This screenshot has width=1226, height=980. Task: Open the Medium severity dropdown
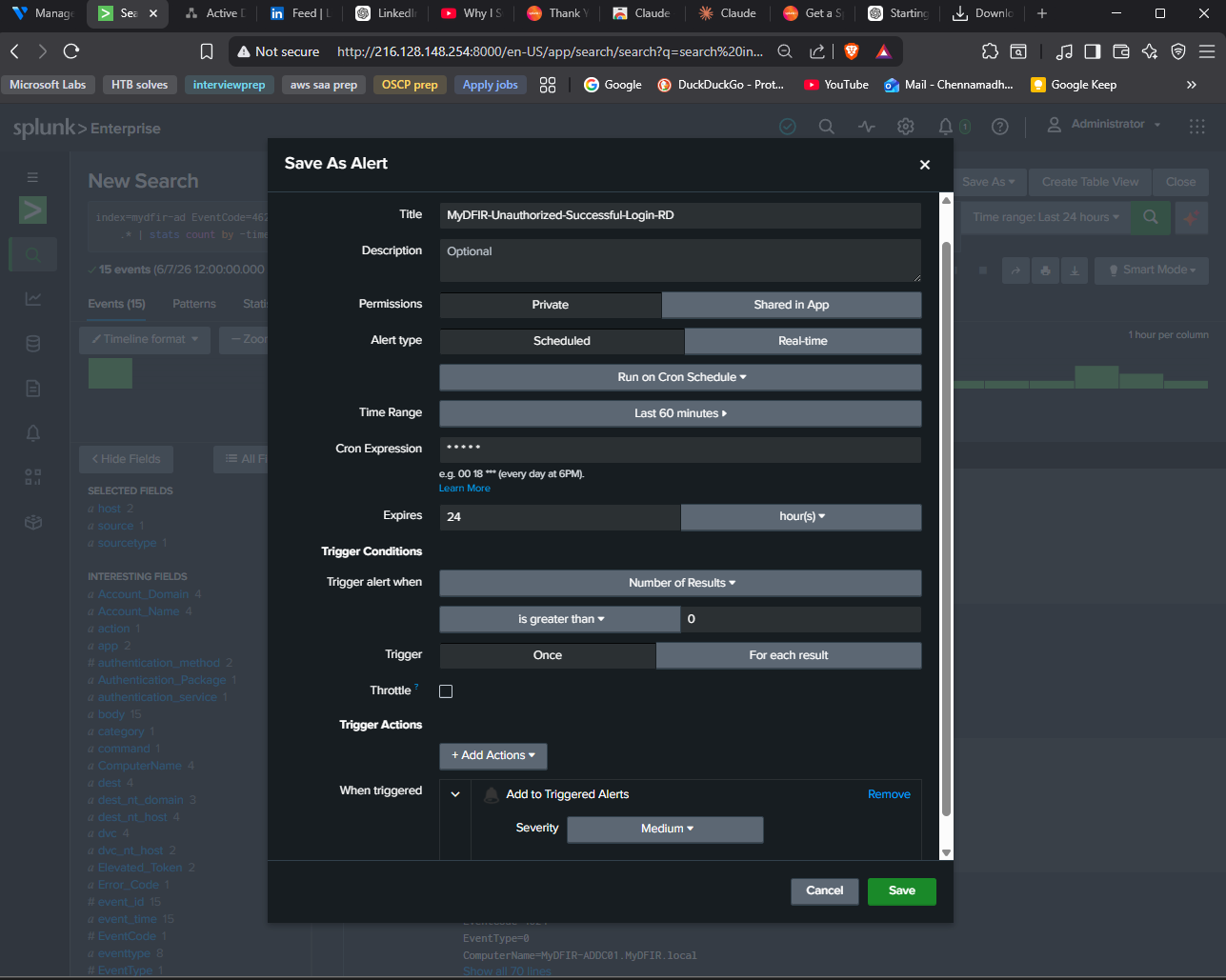(665, 829)
